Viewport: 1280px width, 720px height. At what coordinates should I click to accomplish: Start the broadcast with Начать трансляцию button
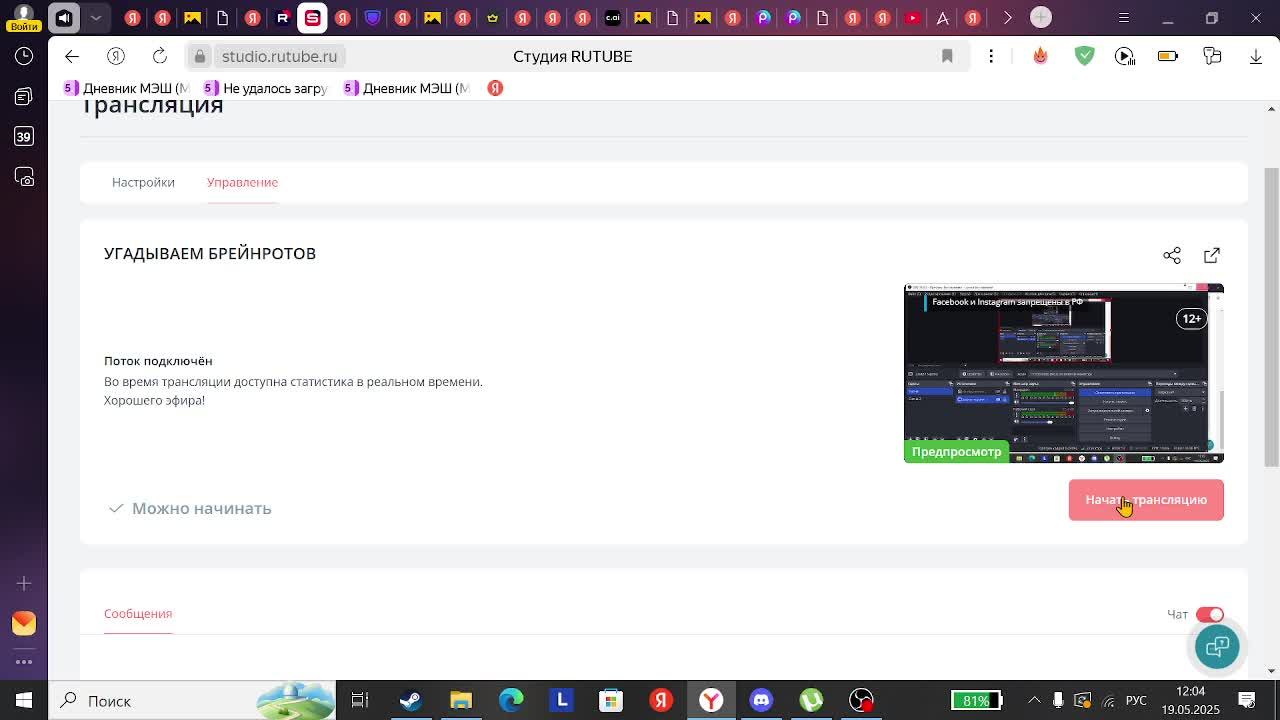click(1146, 500)
